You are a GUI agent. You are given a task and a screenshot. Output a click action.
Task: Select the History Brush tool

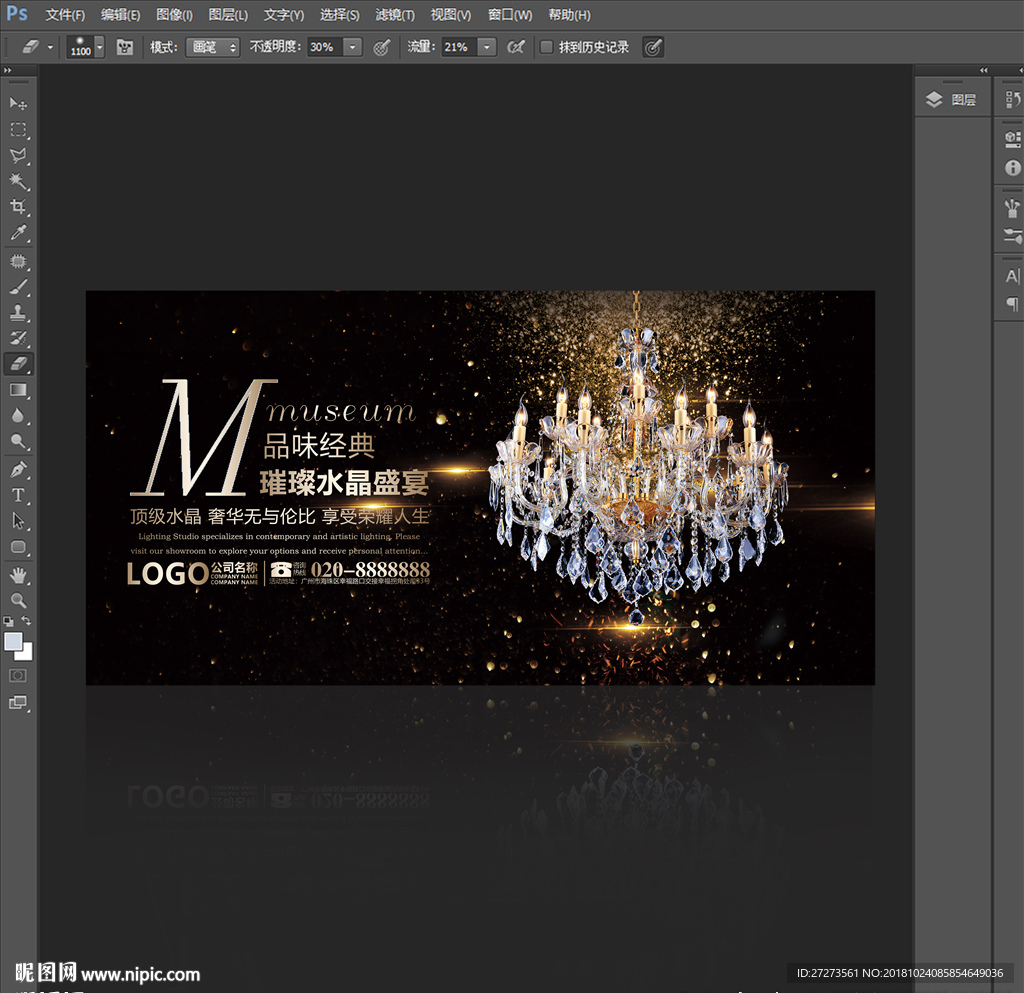[18, 338]
